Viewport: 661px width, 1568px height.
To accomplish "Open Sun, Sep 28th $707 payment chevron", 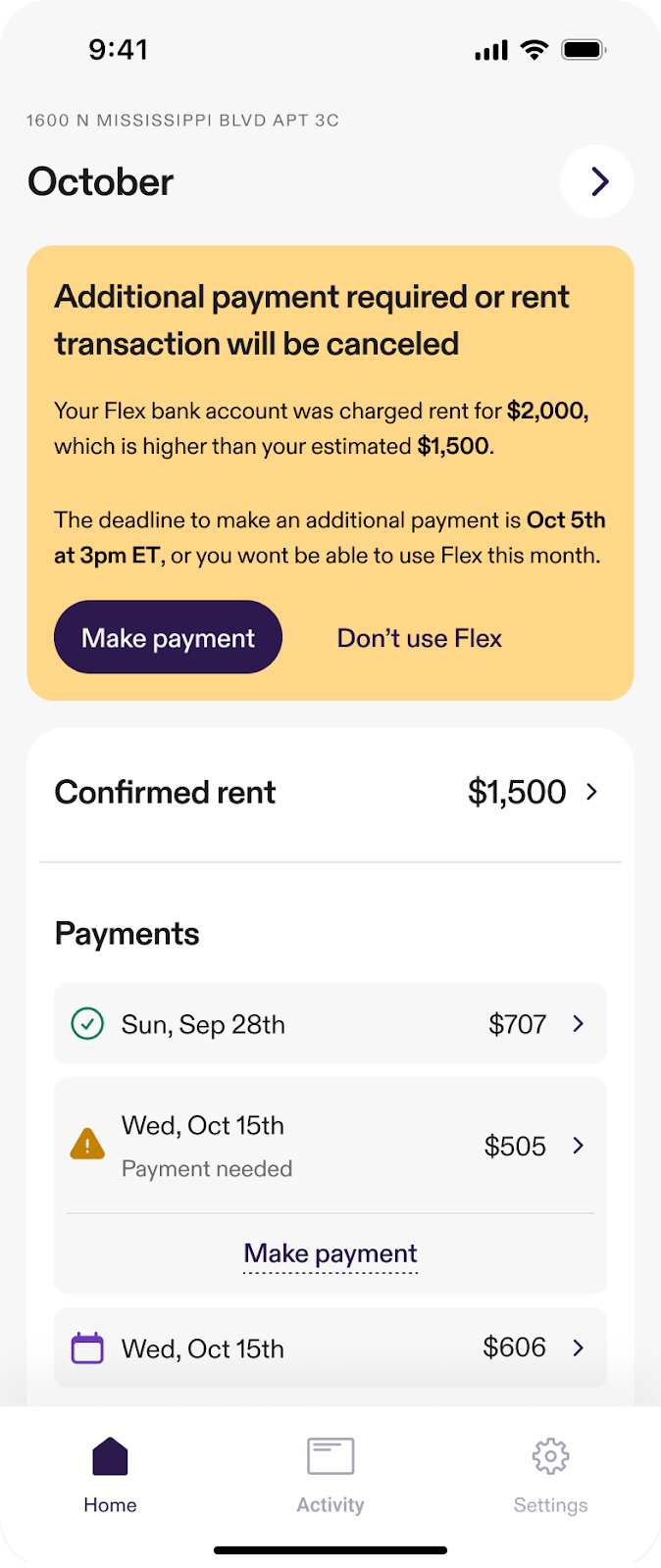I will click(579, 1024).
